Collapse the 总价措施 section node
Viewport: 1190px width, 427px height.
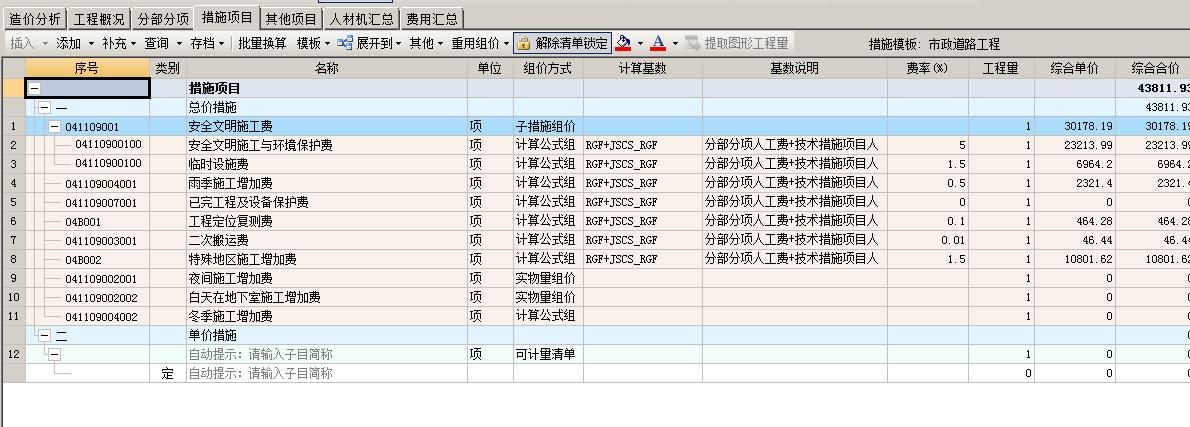[x=45, y=108]
